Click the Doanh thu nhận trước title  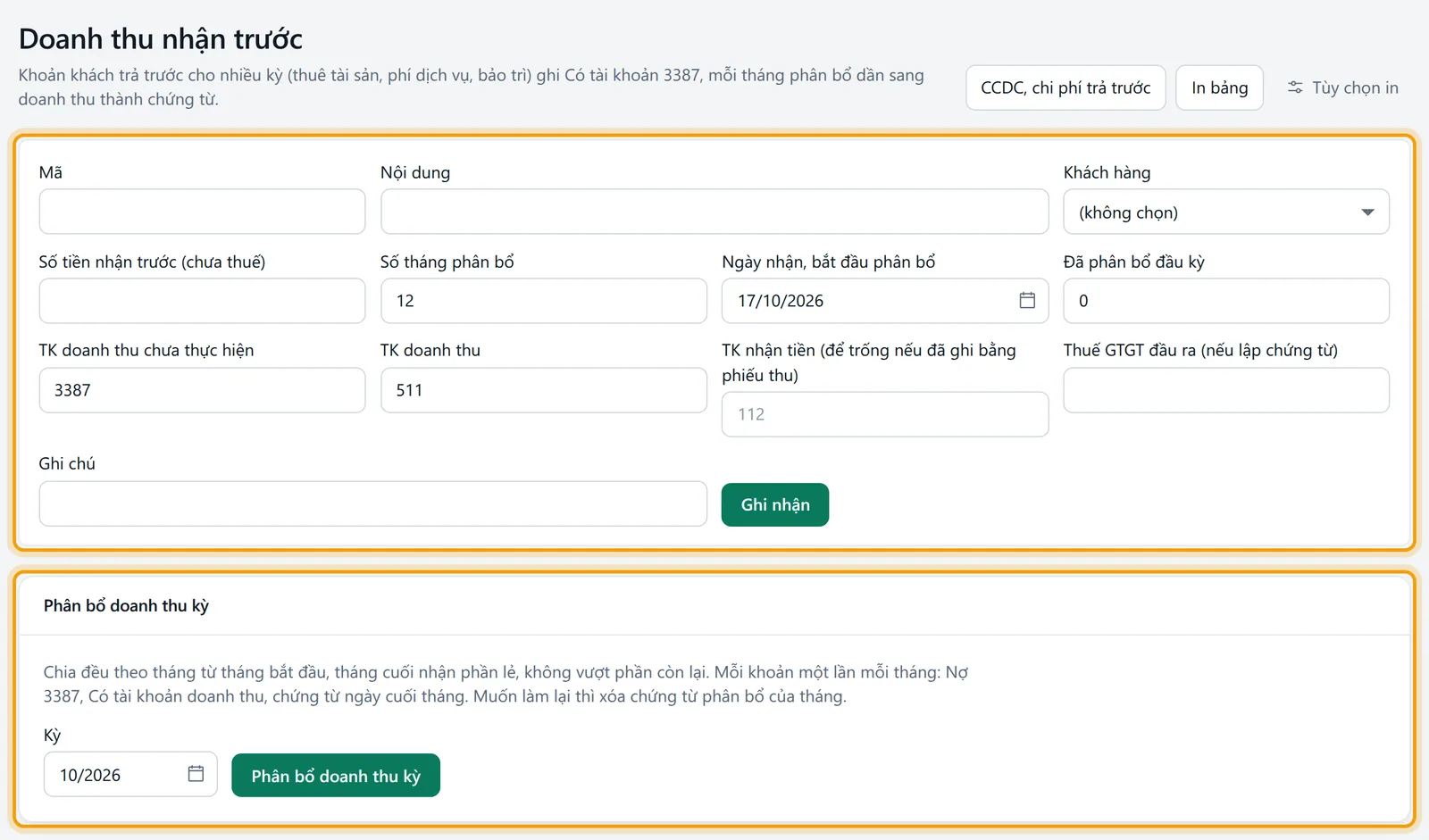click(161, 39)
